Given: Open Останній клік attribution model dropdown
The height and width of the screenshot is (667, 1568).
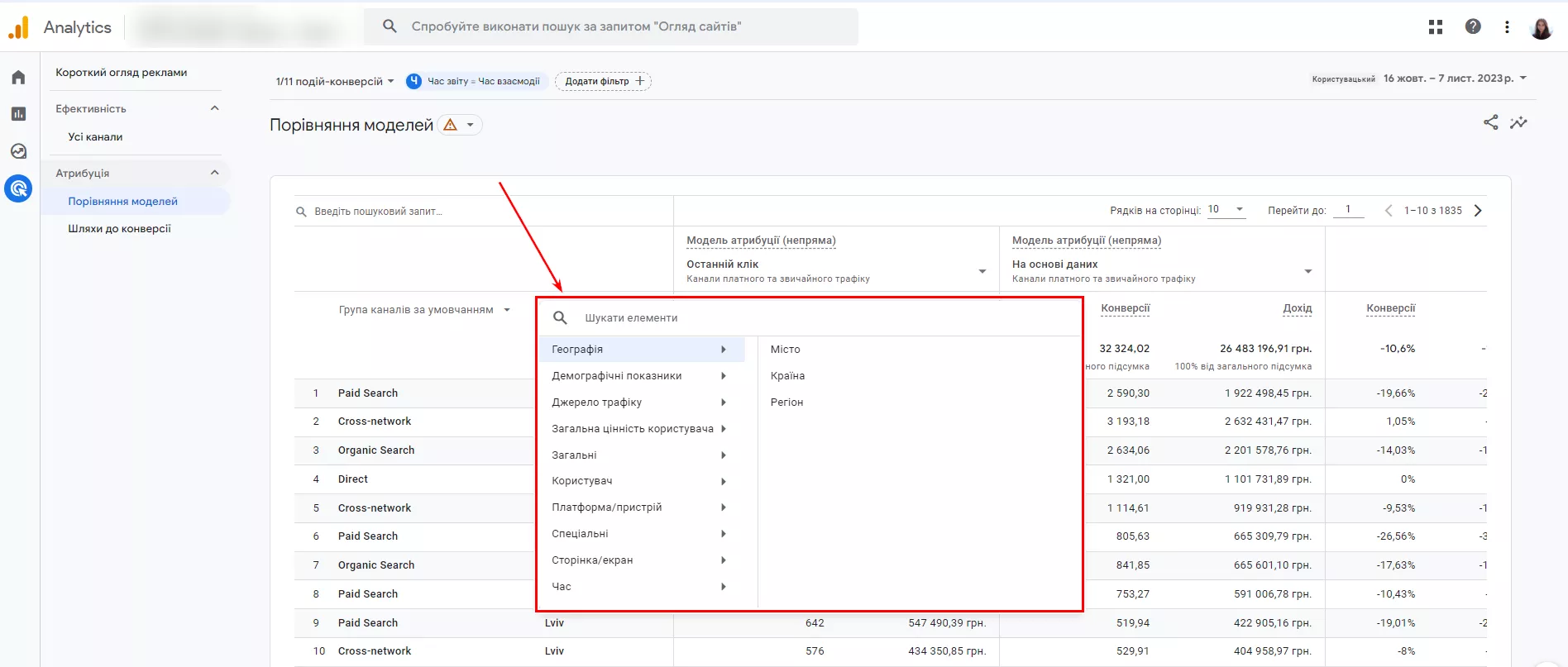Looking at the screenshot, I should point(836,271).
